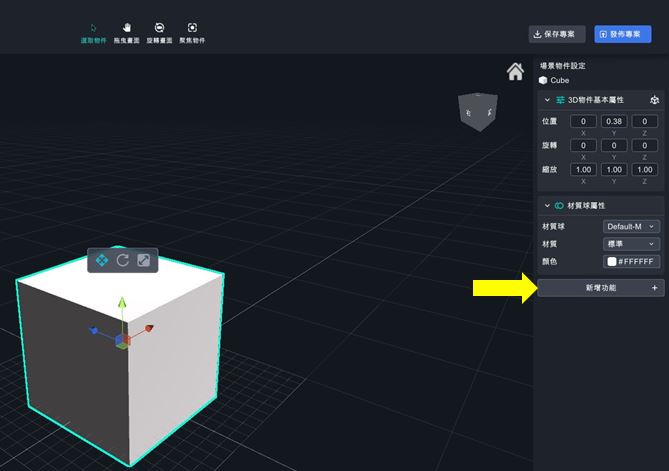The height and width of the screenshot is (471, 669).
Task: Click the red X-axis arrow handle
Action: click(148, 328)
